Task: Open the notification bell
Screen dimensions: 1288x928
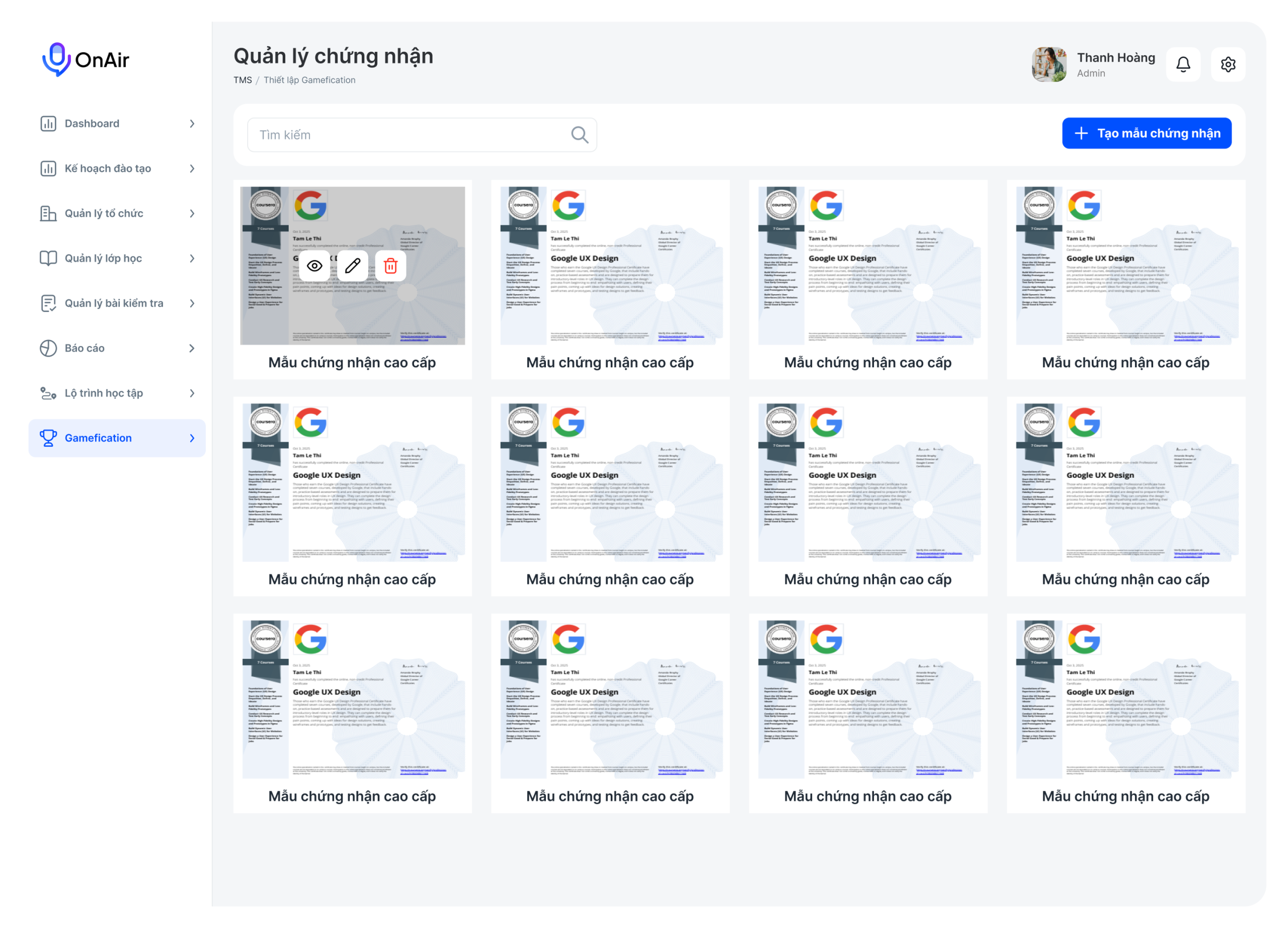Action: 1183,65
